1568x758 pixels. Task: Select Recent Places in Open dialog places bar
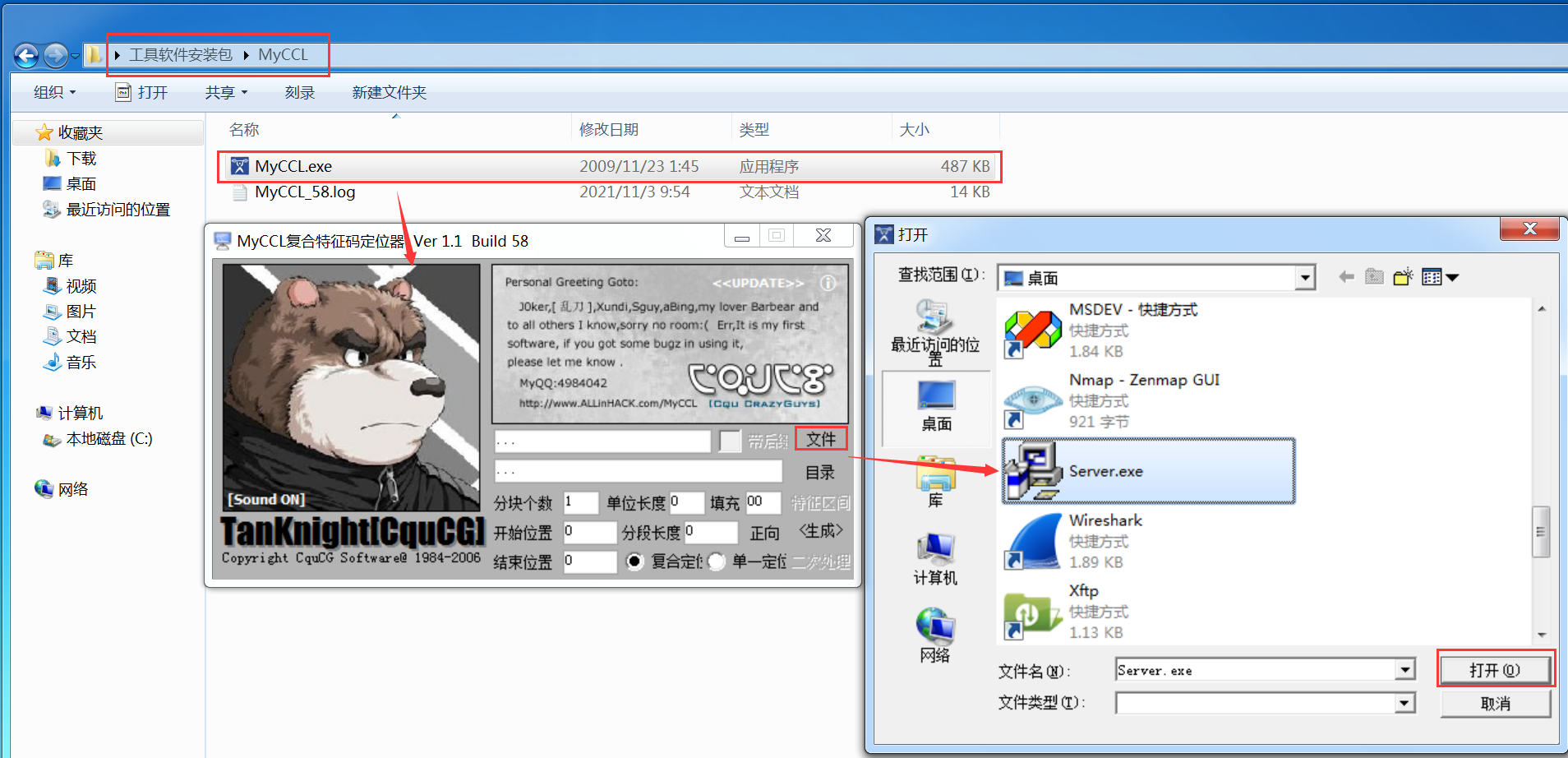935,333
